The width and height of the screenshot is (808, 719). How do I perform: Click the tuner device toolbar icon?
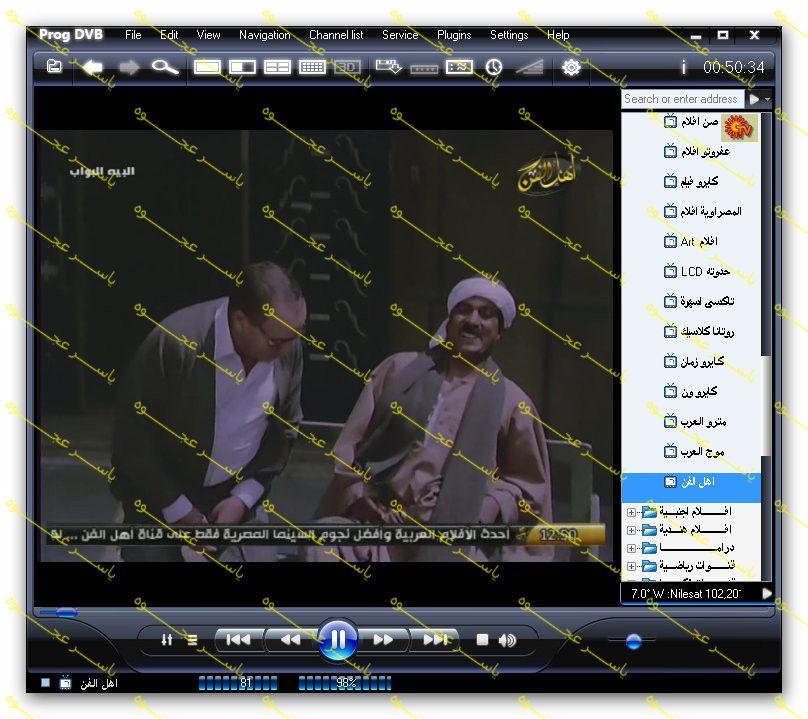[x=424, y=69]
